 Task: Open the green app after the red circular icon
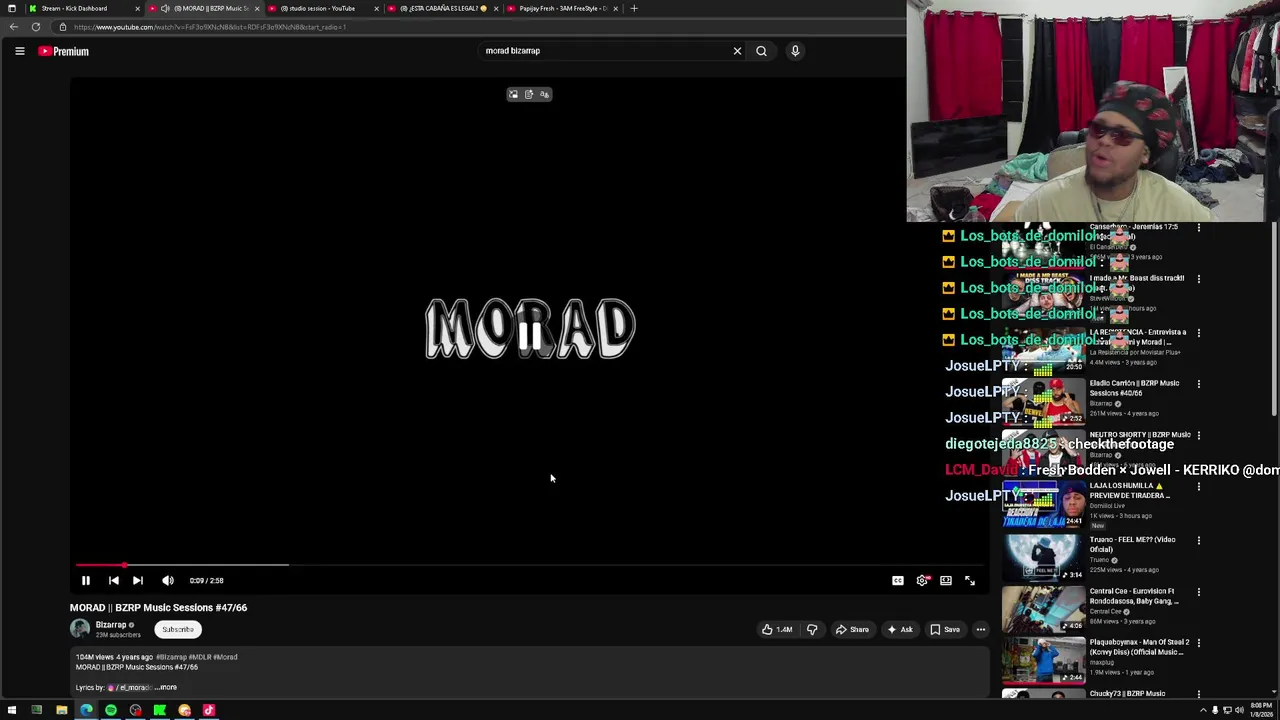pyautogui.click(x=160, y=711)
